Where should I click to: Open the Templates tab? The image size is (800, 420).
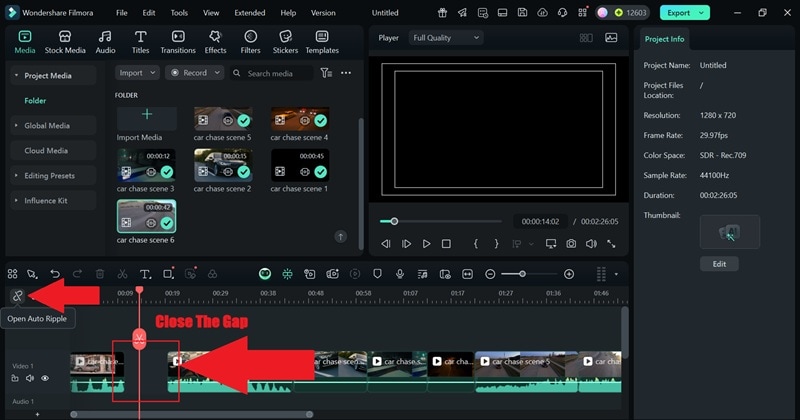(322, 42)
